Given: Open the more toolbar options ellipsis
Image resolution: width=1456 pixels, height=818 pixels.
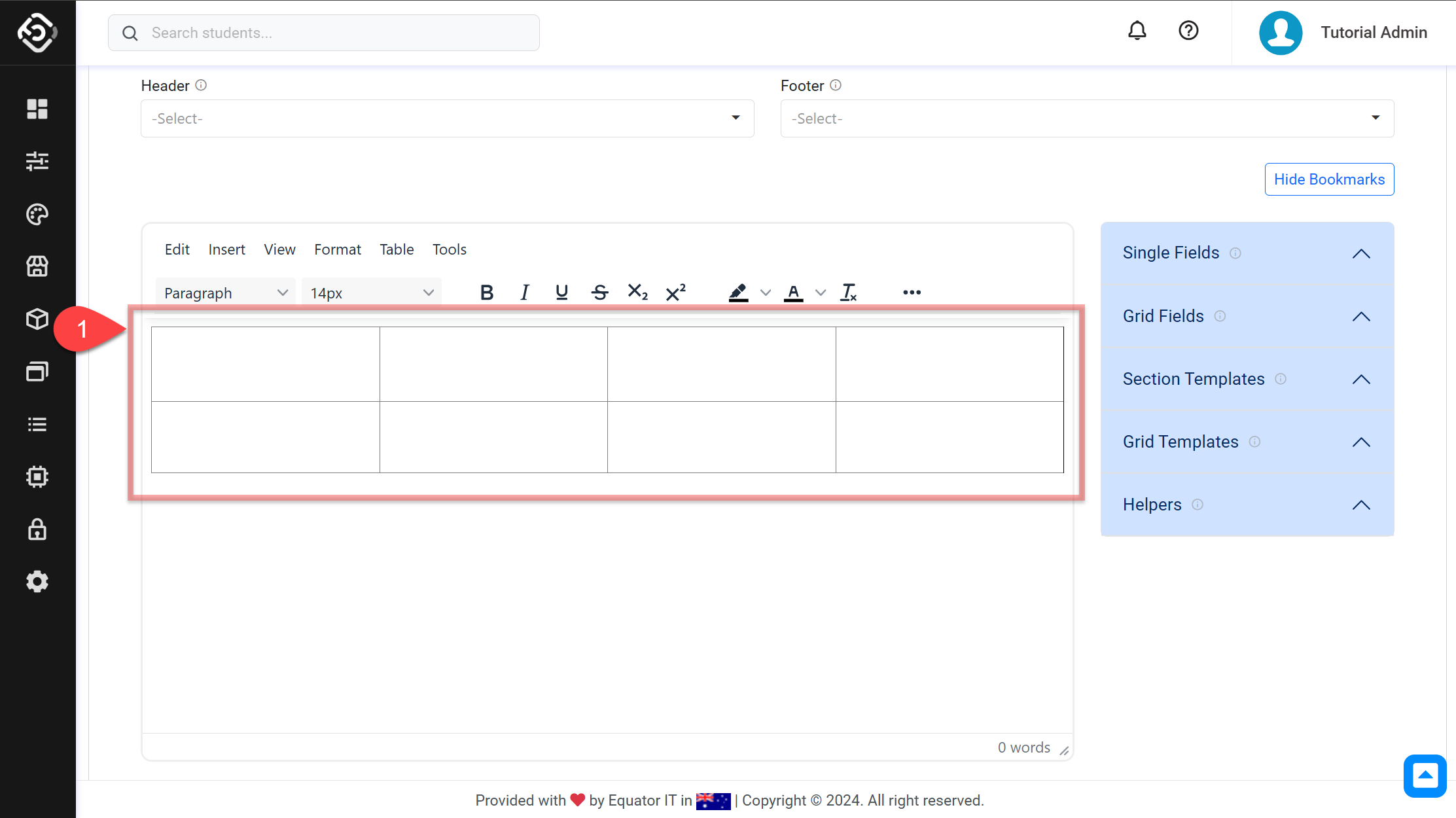Looking at the screenshot, I should 912,293.
